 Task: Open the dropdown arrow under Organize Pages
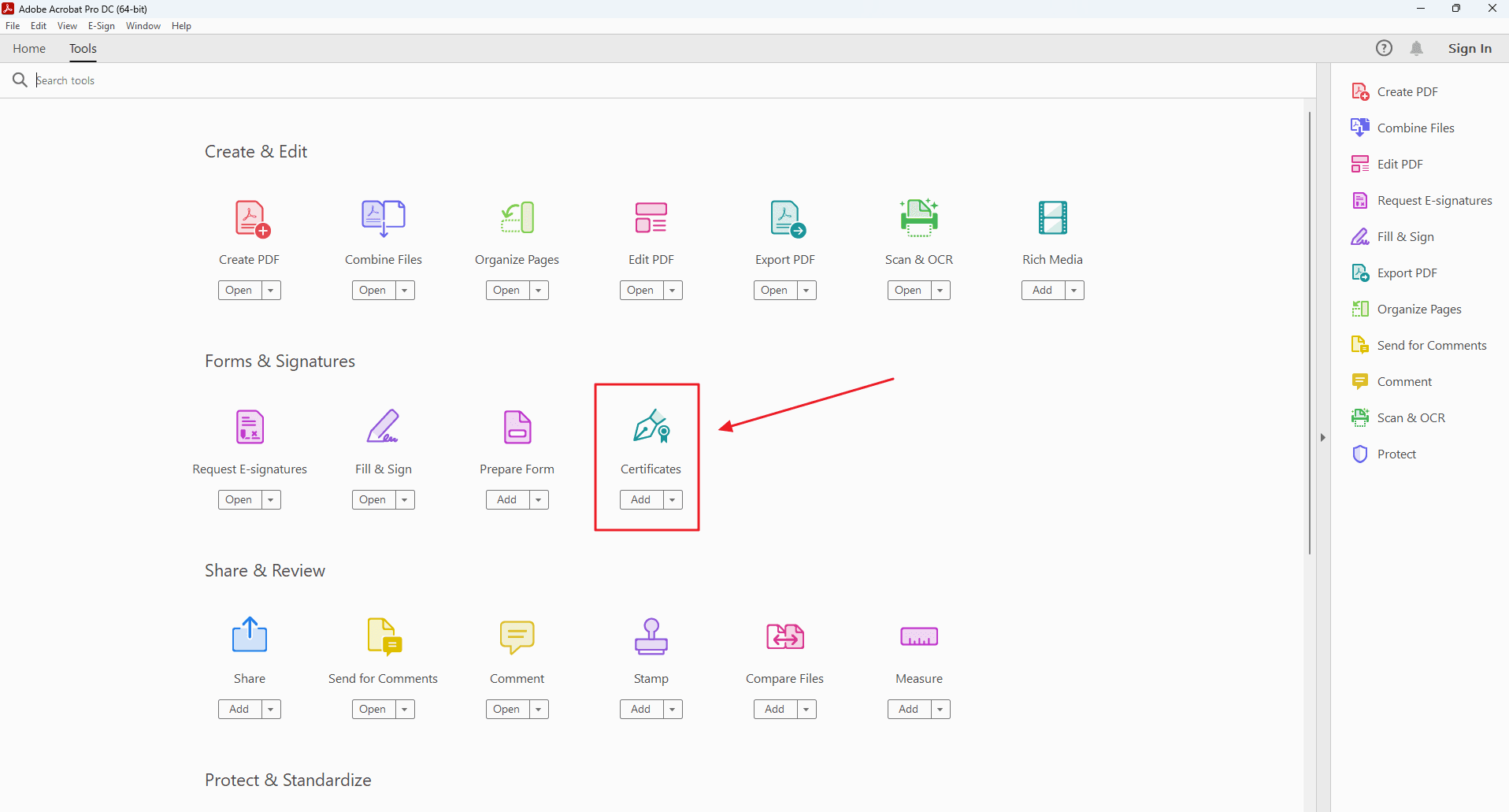[539, 291]
